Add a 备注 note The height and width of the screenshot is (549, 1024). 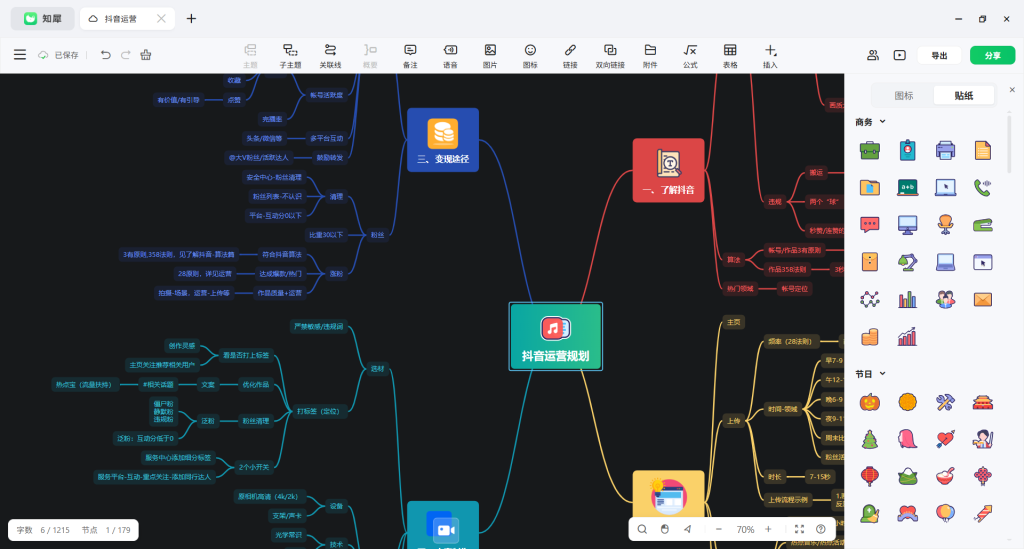click(x=410, y=56)
